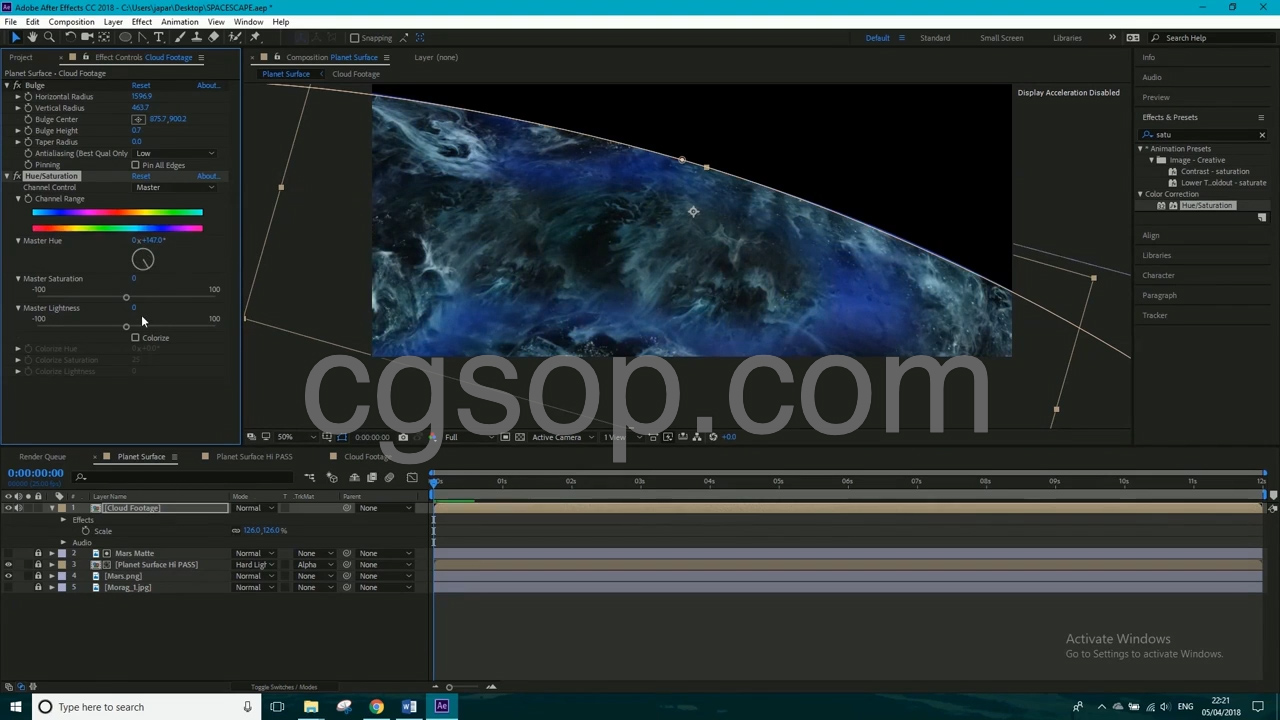This screenshot has width=1280, height=720.
Task: Select the Selection arrow tool
Action: [15, 38]
